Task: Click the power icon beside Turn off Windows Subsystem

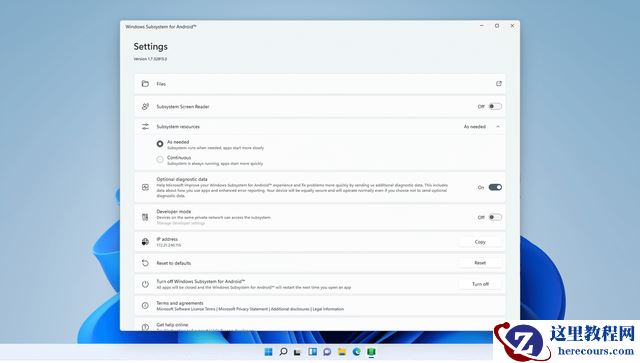Action: tap(145, 284)
